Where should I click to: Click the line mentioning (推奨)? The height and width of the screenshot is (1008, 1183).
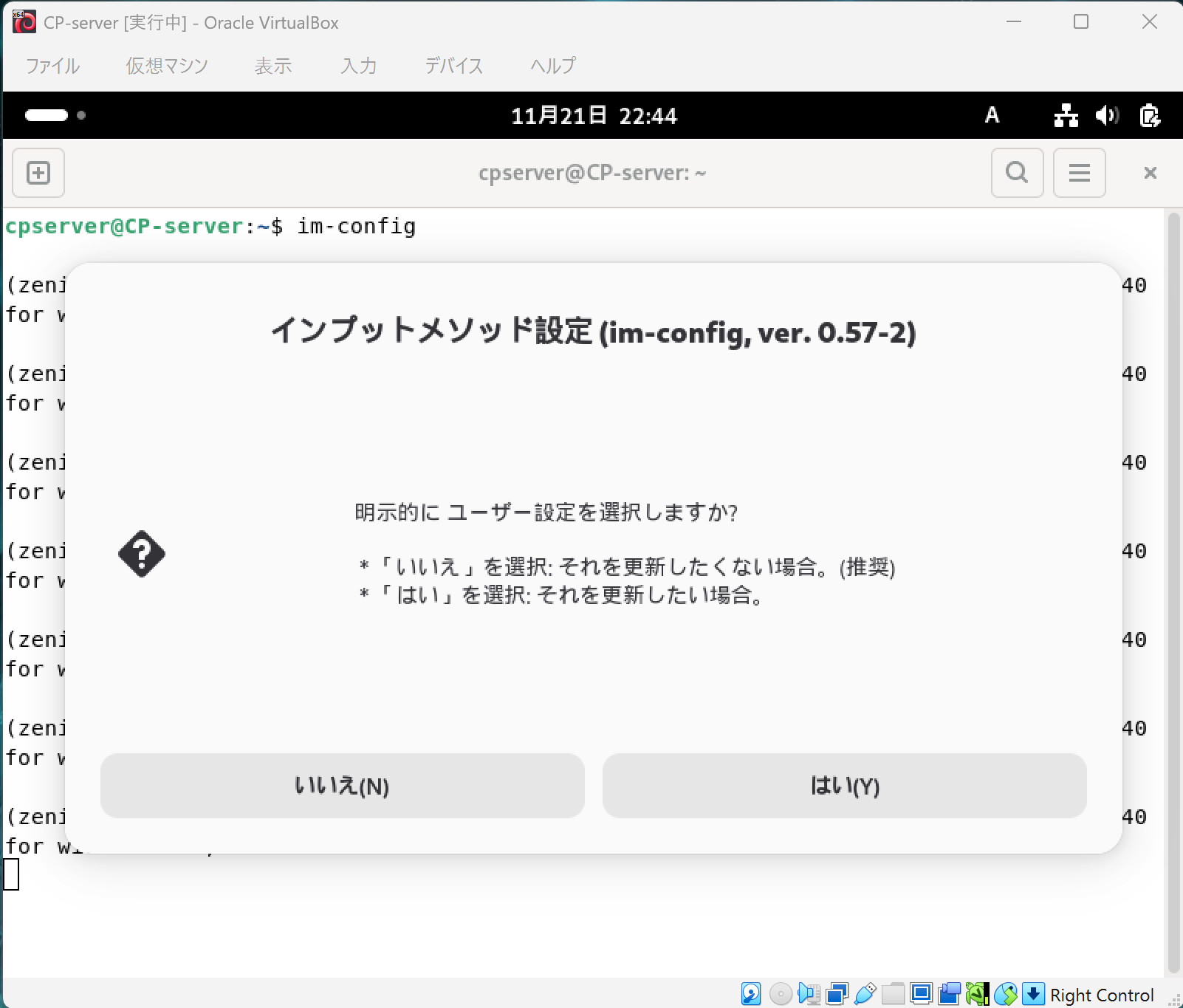[627, 566]
